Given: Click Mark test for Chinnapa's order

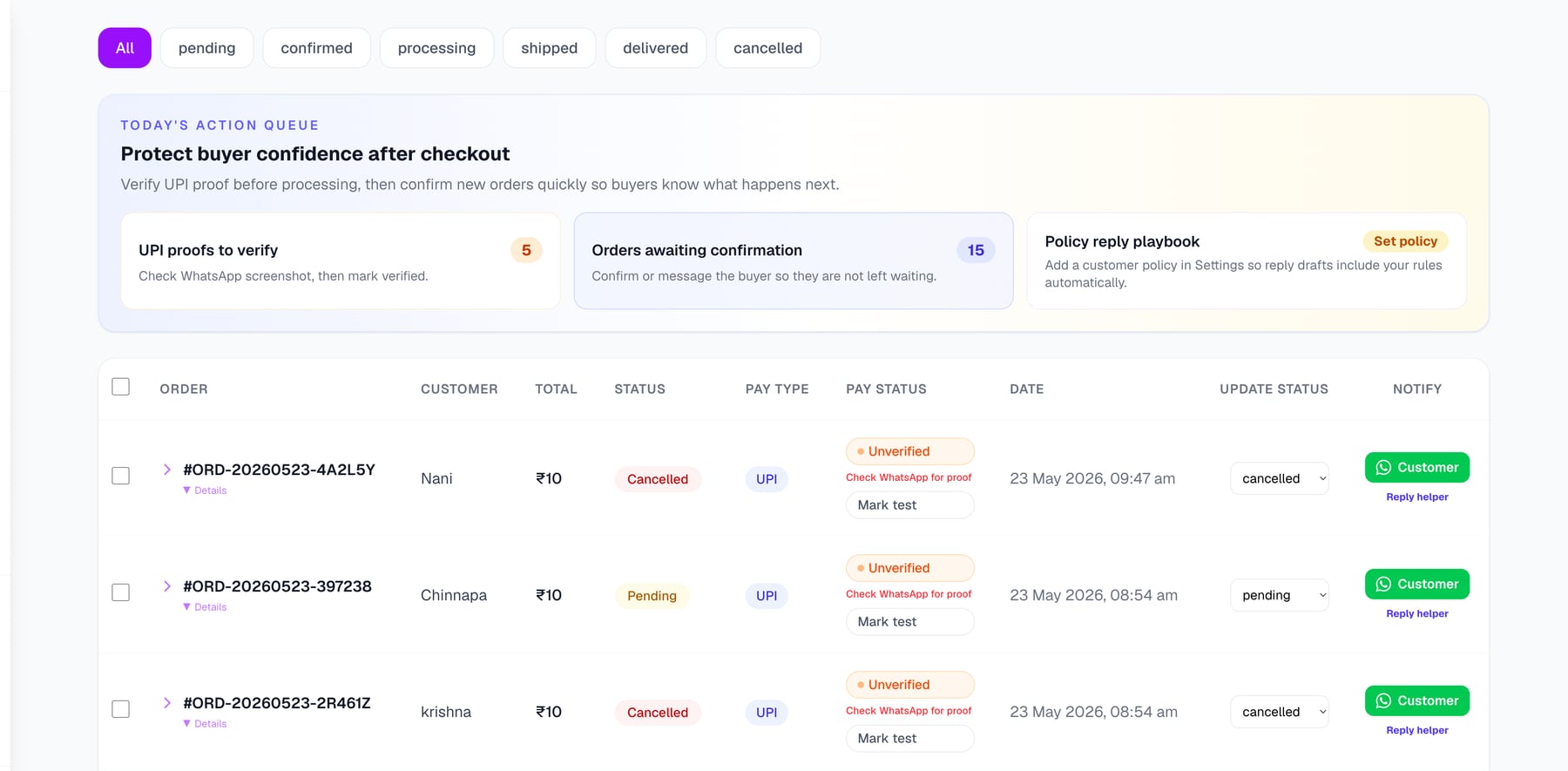Looking at the screenshot, I should (910, 622).
